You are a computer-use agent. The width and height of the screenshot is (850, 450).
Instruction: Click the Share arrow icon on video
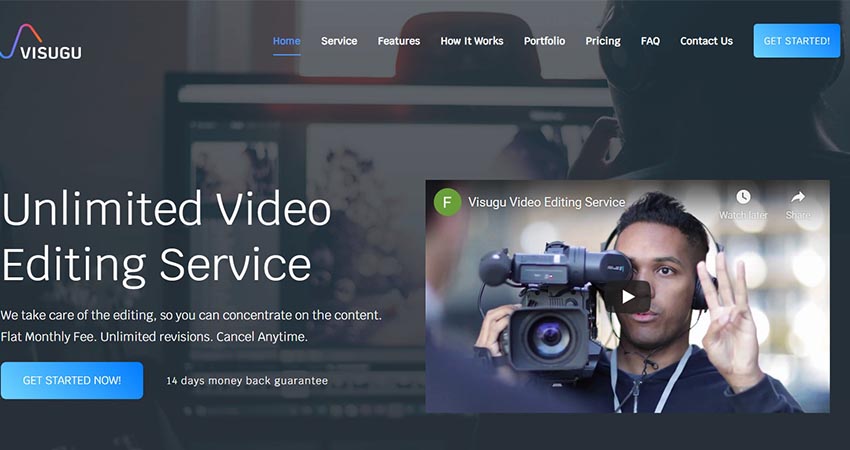798,197
